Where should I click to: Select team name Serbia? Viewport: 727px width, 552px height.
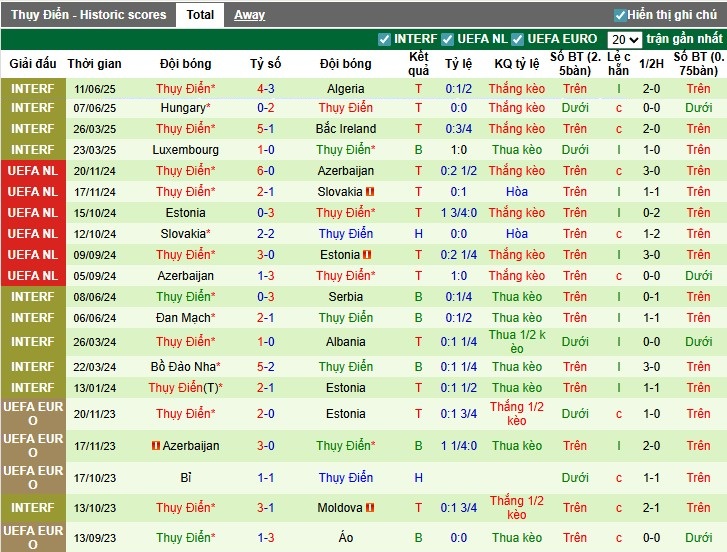click(345, 297)
